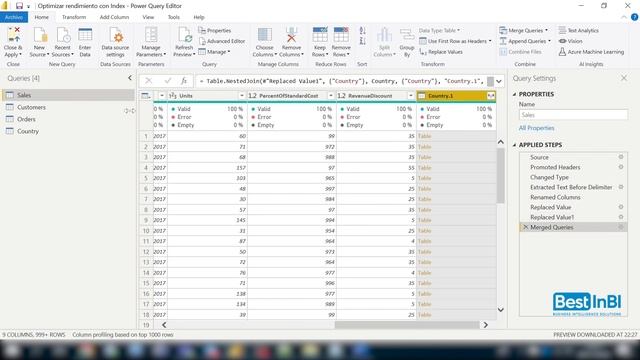The image size is (640, 360).
Task: Open PercentOfStandardCost column filter dropdown
Action: pos(331,96)
